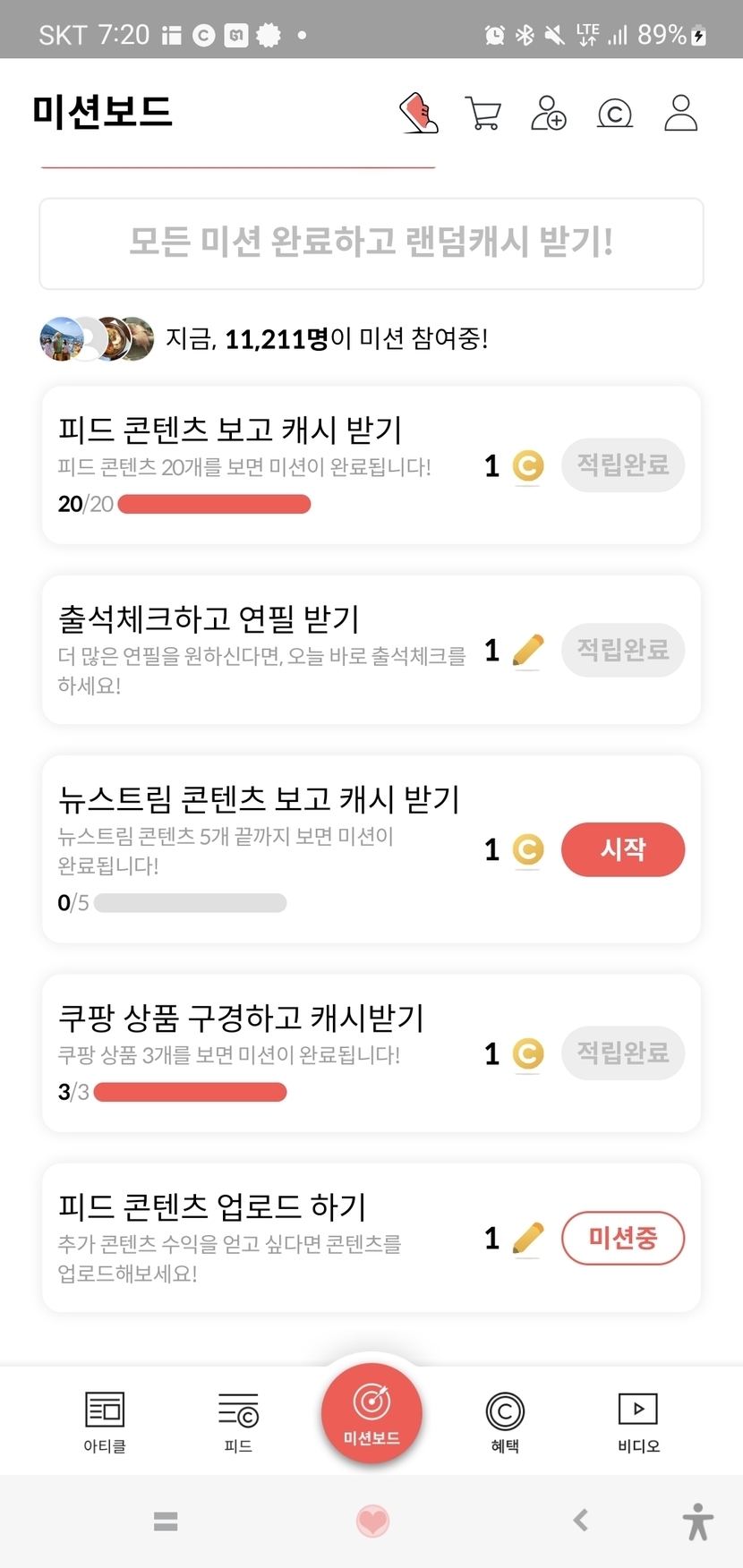The width and height of the screenshot is (743, 1568).
Task: Open the cash coin icon in header
Action: 615,114
